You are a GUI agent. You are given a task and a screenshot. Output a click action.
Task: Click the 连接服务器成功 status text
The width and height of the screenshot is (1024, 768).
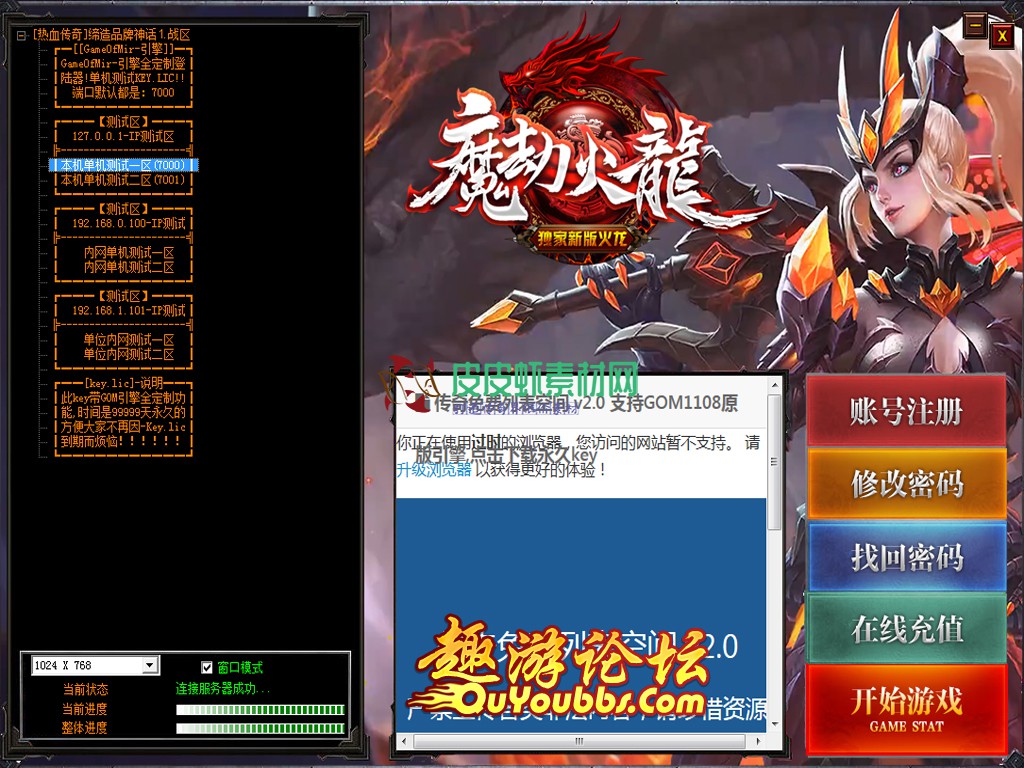223,688
